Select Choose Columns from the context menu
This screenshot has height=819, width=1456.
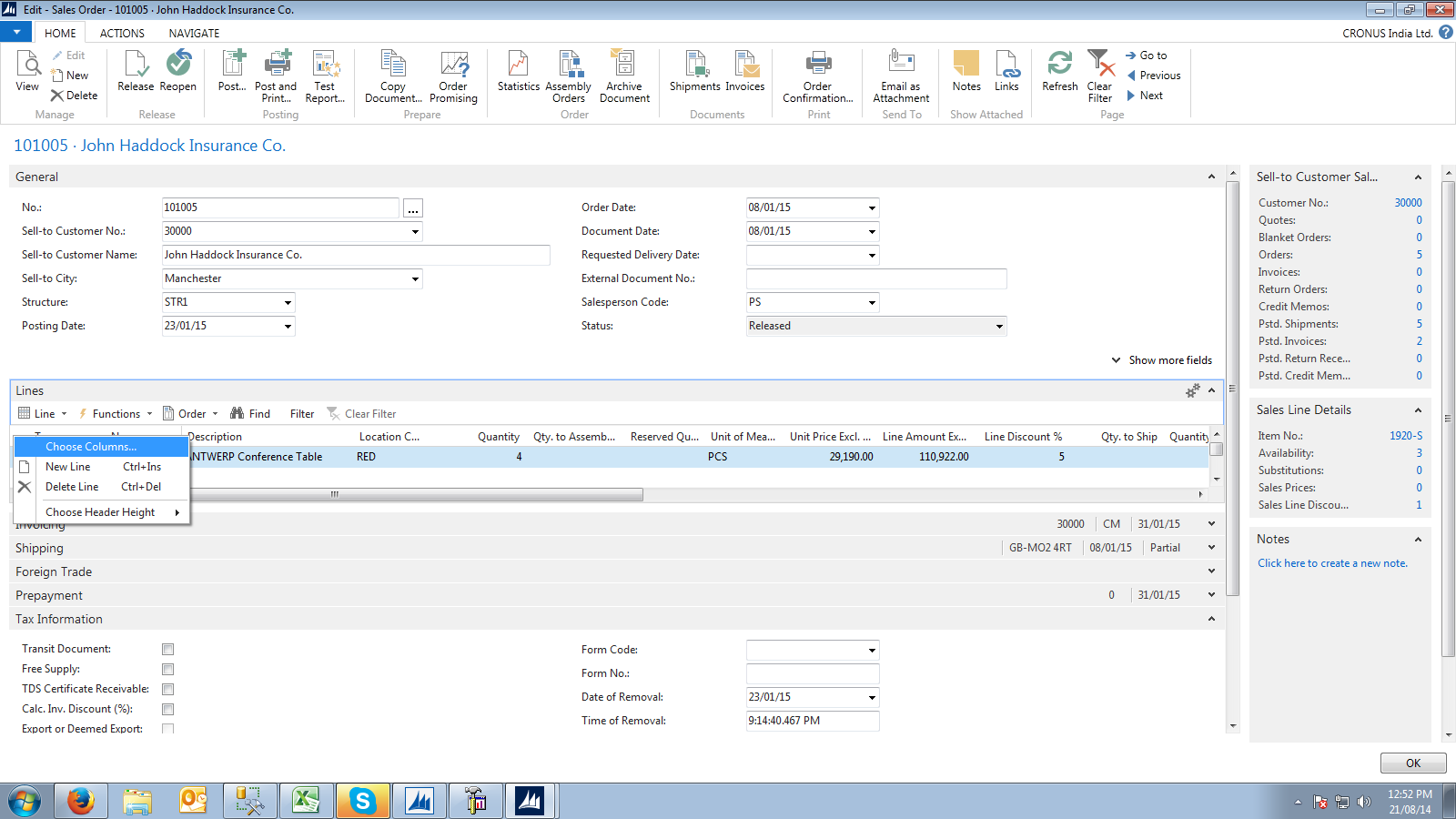pyautogui.click(x=92, y=446)
